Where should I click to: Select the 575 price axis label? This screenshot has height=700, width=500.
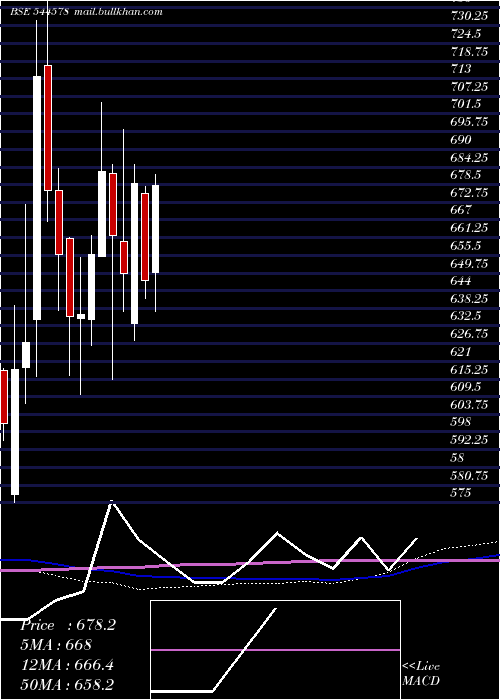click(461, 493)
